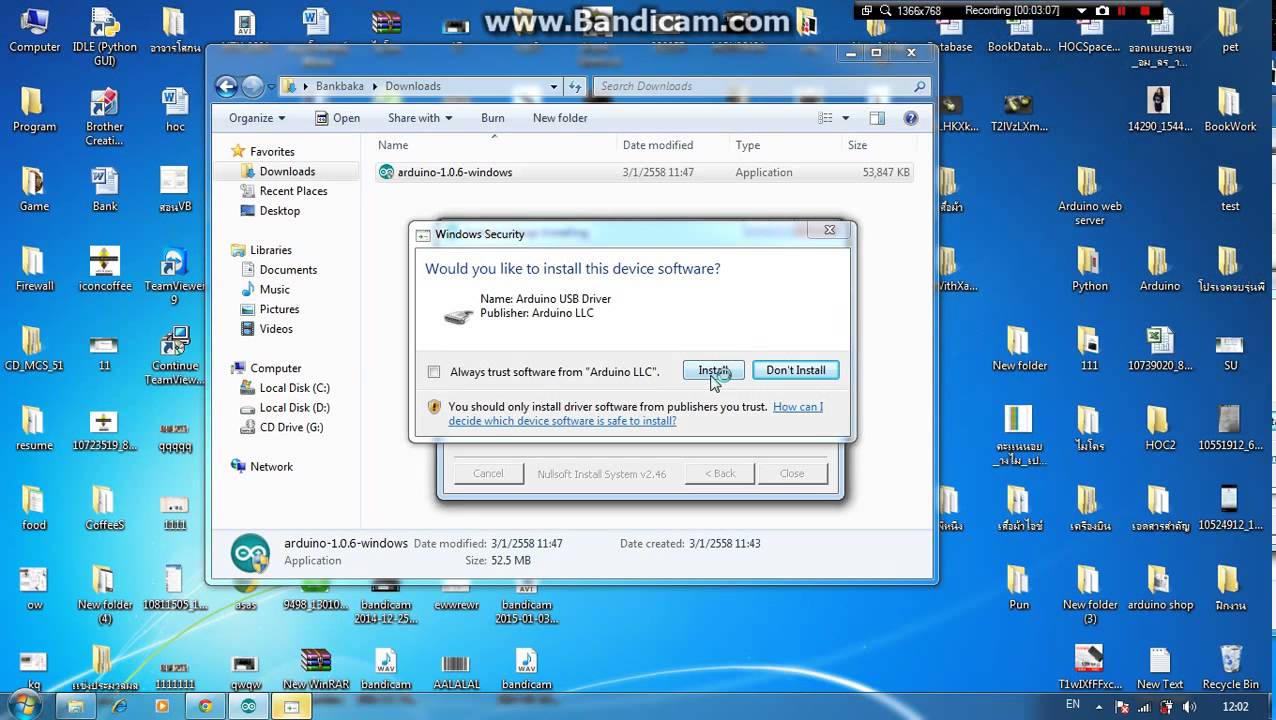Click Install in the Windows Security dialog

pyautogui.click(x=714, y=370)
